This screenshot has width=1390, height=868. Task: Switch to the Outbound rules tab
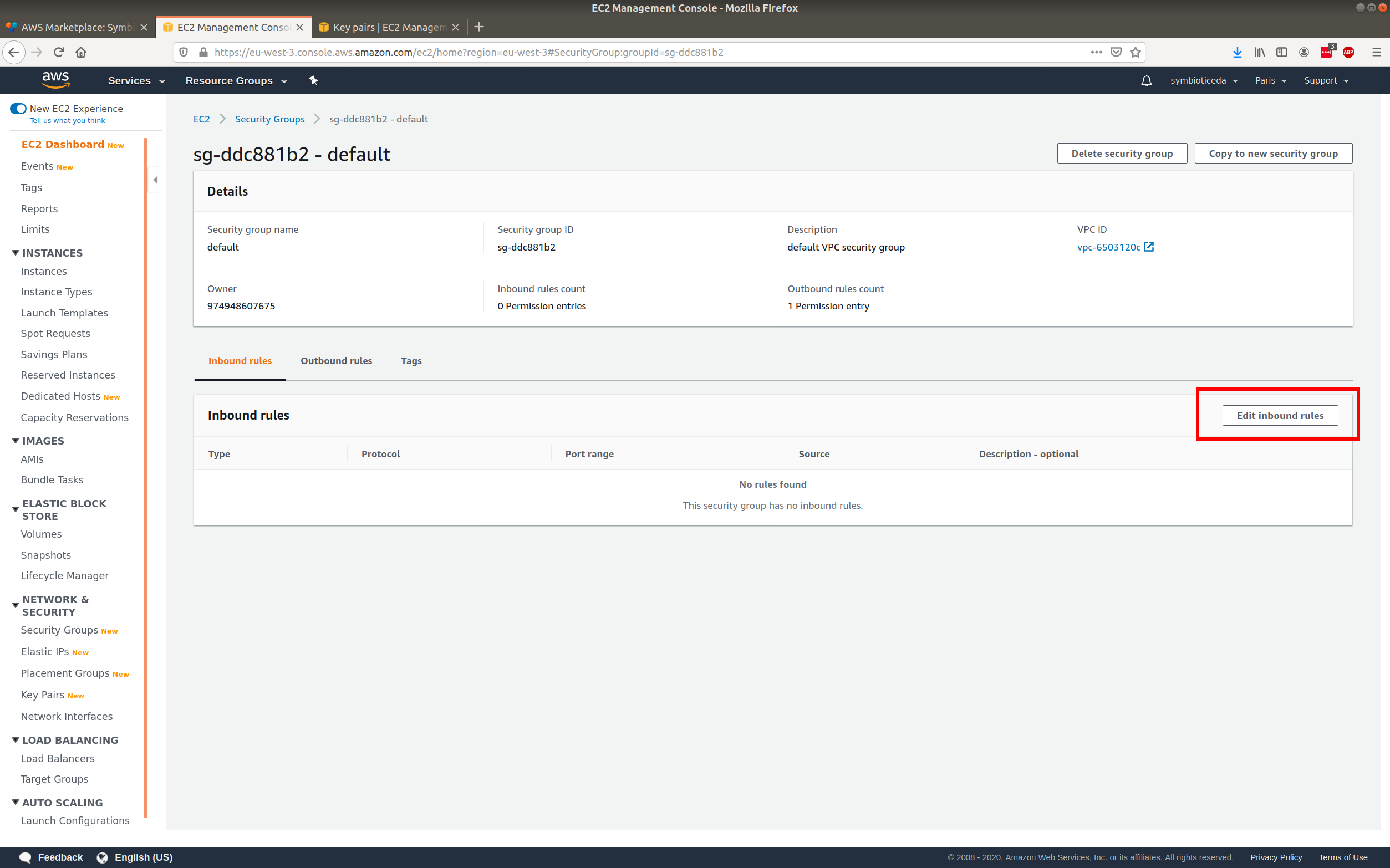pos(337,361)
